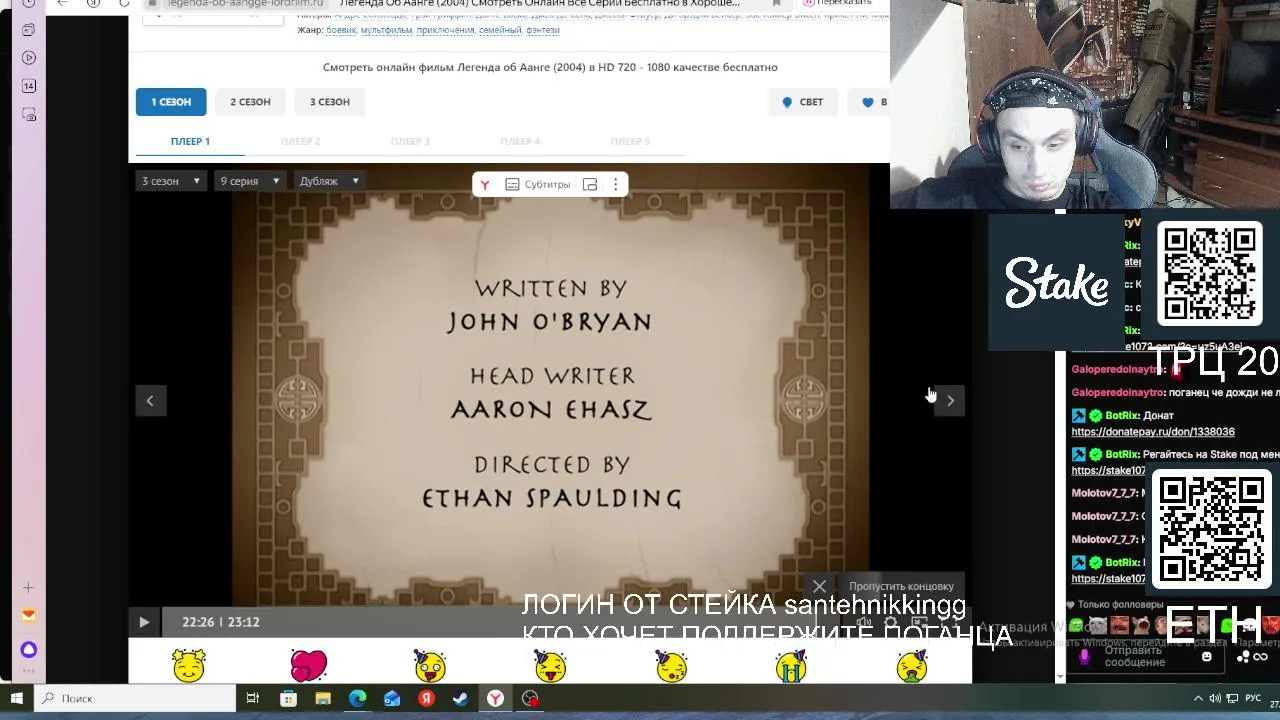The width and height of the screenshot is (1280, 720).
Task: Select the 1 СЕЗОН button
Action: click(171, 102)
